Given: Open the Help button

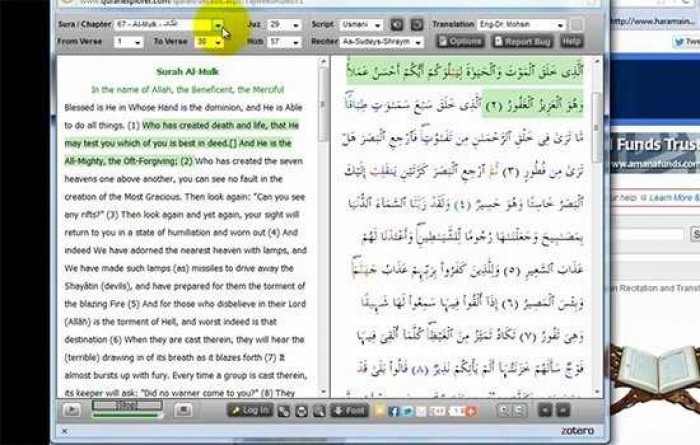Looking at the screenshot, I should click(571, 42).
